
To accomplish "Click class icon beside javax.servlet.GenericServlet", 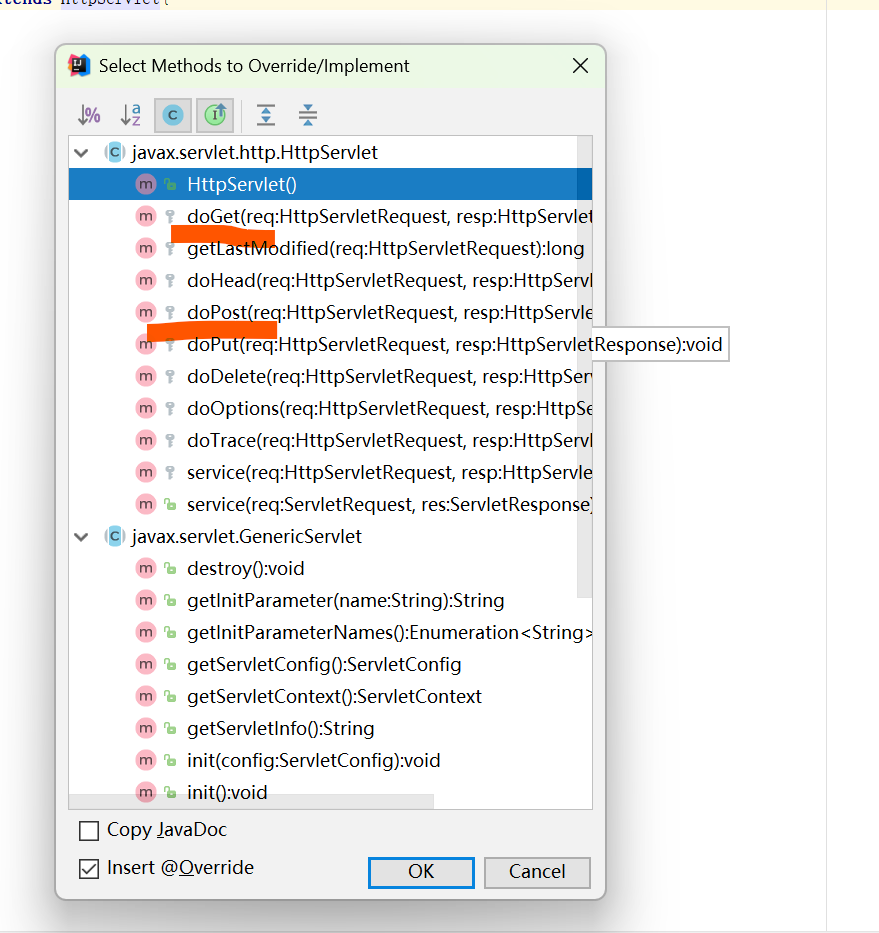I will tap(115, 536).
